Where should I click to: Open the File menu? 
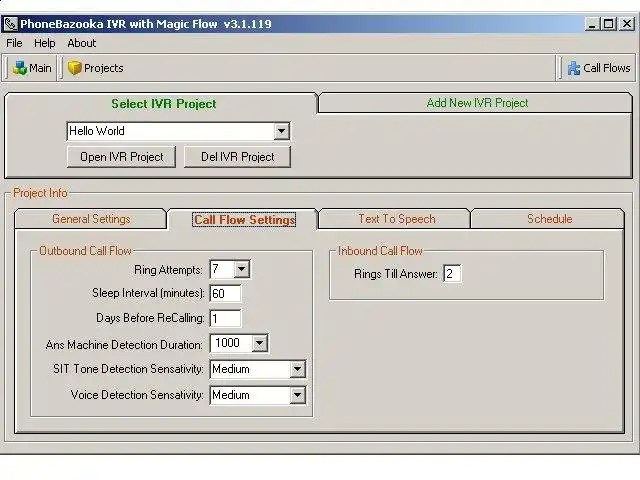(14, 43)
